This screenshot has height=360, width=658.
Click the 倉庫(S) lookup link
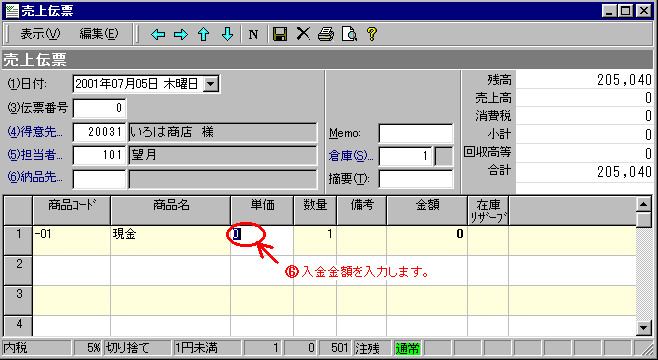[x=351, y=156]
